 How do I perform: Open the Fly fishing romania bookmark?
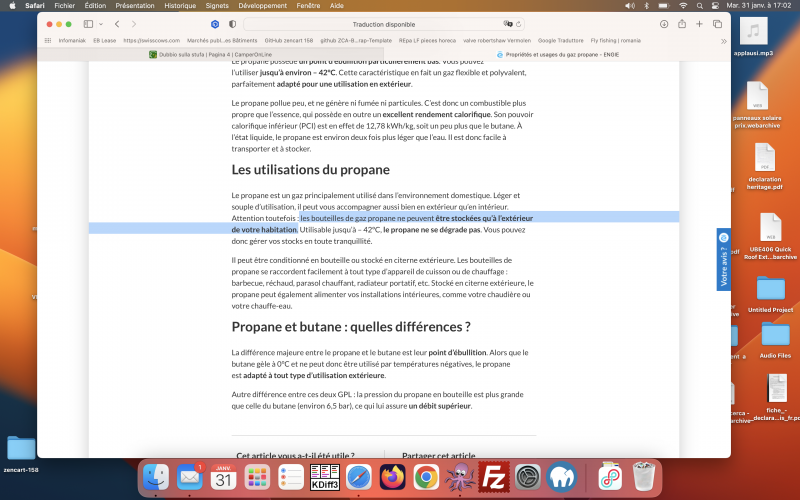tap(615, 40)
